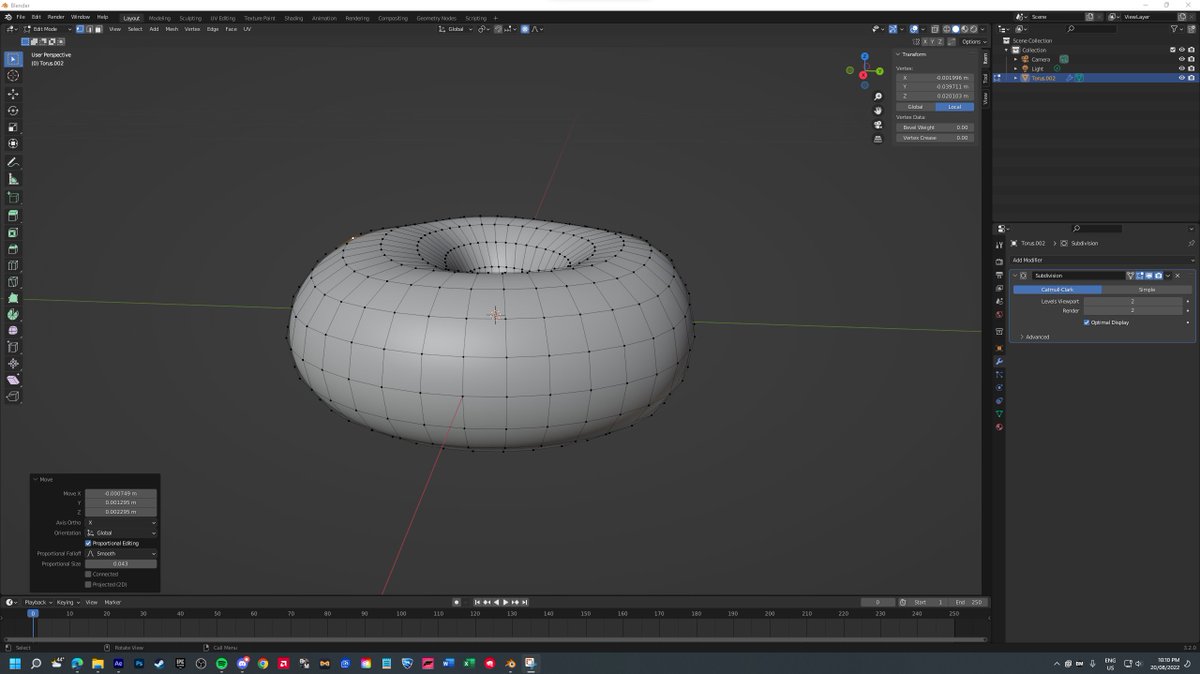Select the Bevel tool

pos(13,249)
